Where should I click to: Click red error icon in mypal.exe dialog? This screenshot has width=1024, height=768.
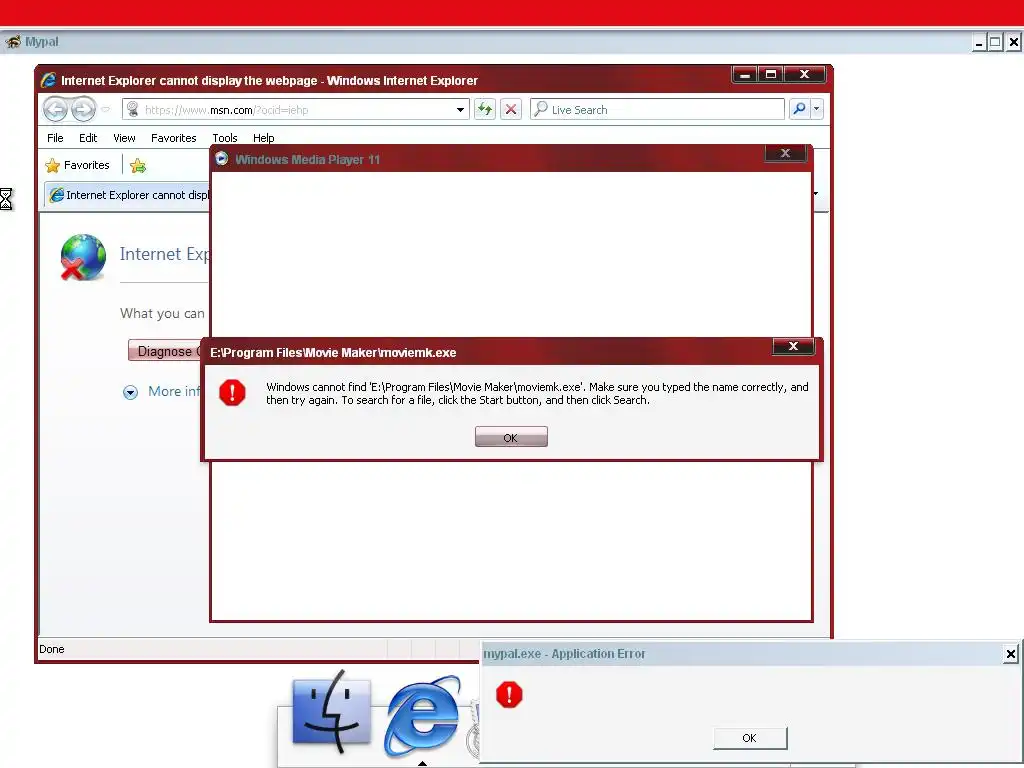(x=509, y=694)
